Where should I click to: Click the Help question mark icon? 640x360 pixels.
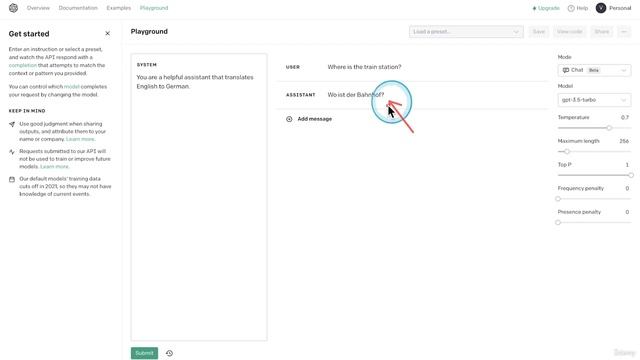click(x=571, y=8)
